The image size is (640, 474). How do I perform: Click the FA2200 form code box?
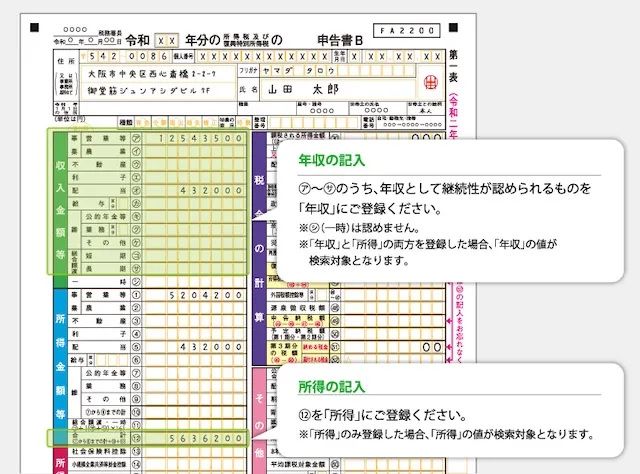[407, 31]
